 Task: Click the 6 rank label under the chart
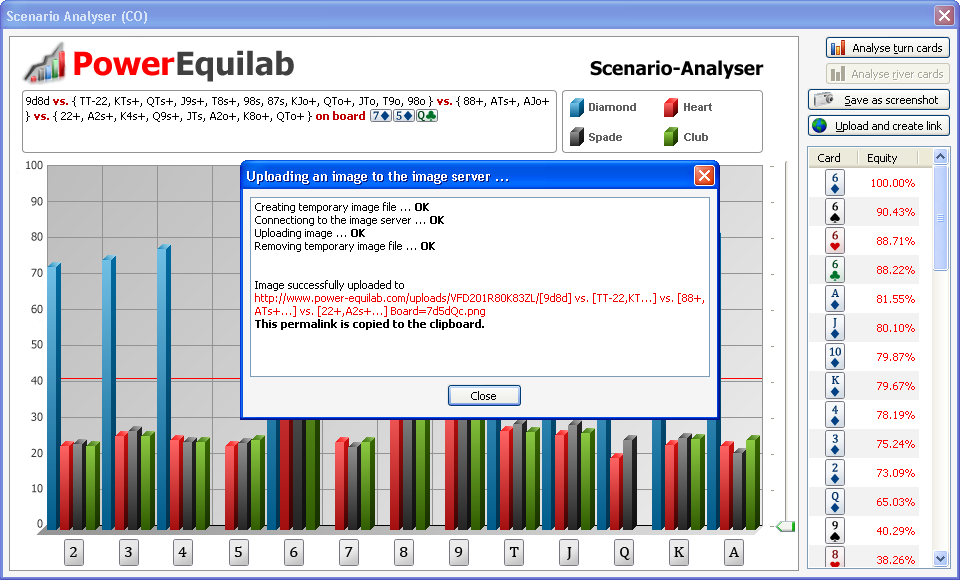coord(293,552)
